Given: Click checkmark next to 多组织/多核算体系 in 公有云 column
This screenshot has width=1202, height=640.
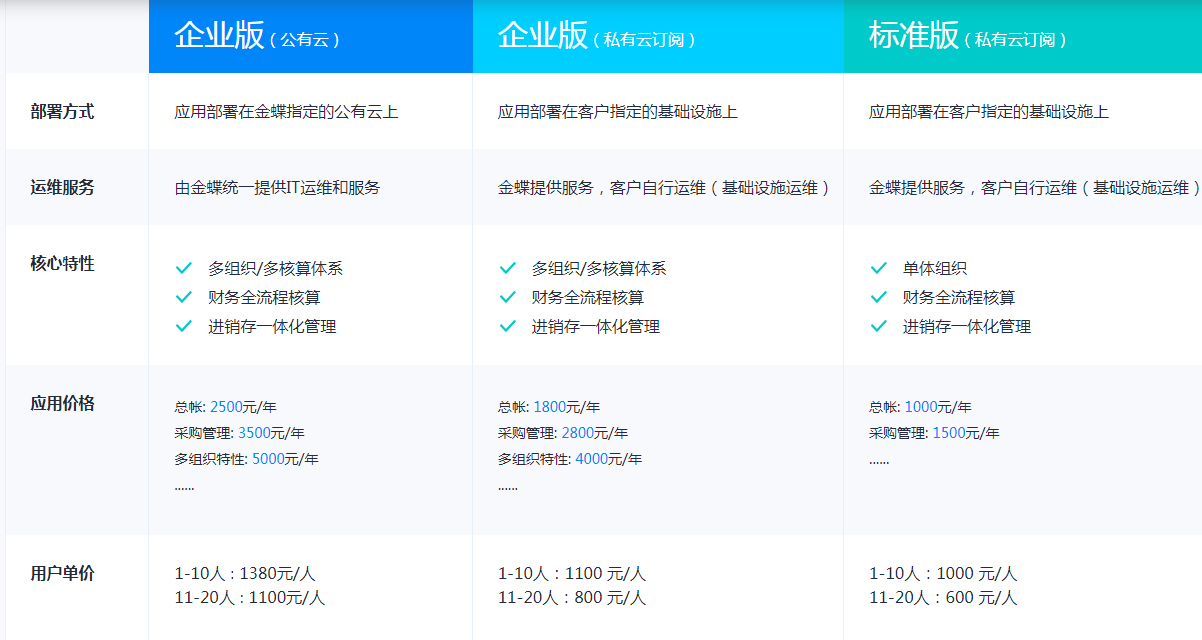Looking at the screenshot, I should pyautogui.click(x=184, y=268).
